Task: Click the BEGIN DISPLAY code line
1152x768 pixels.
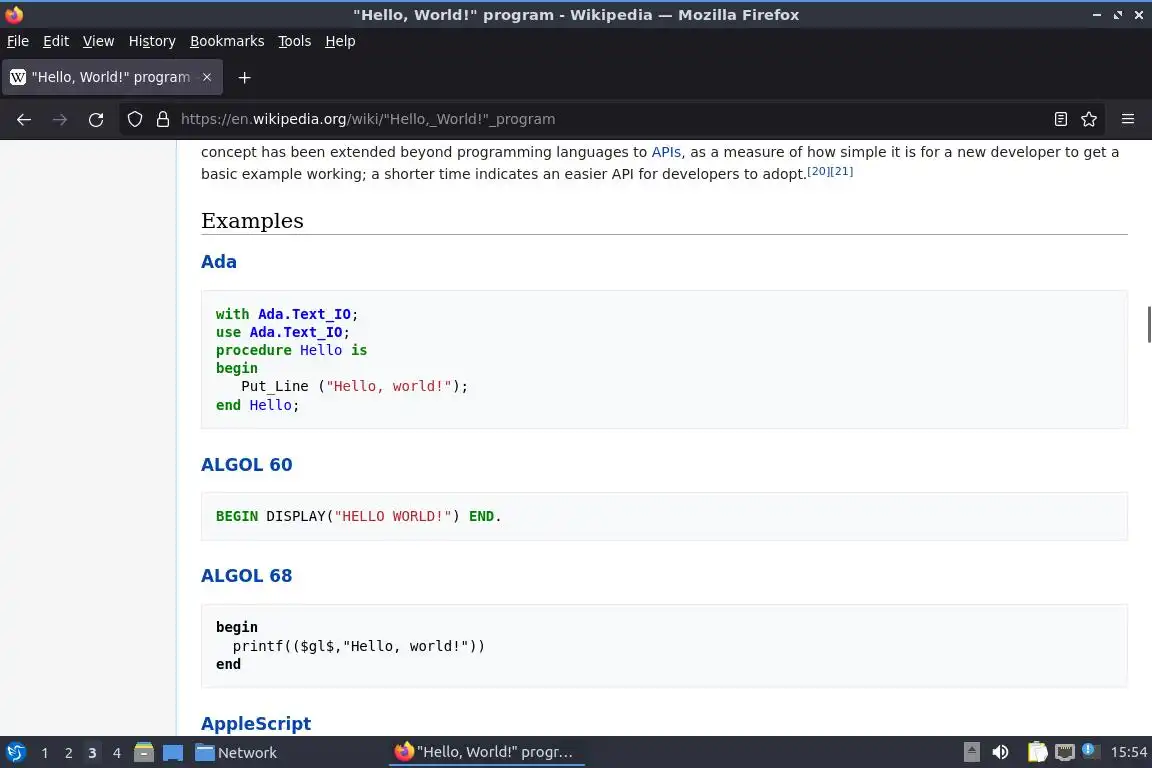Action: tap(359, 516)
